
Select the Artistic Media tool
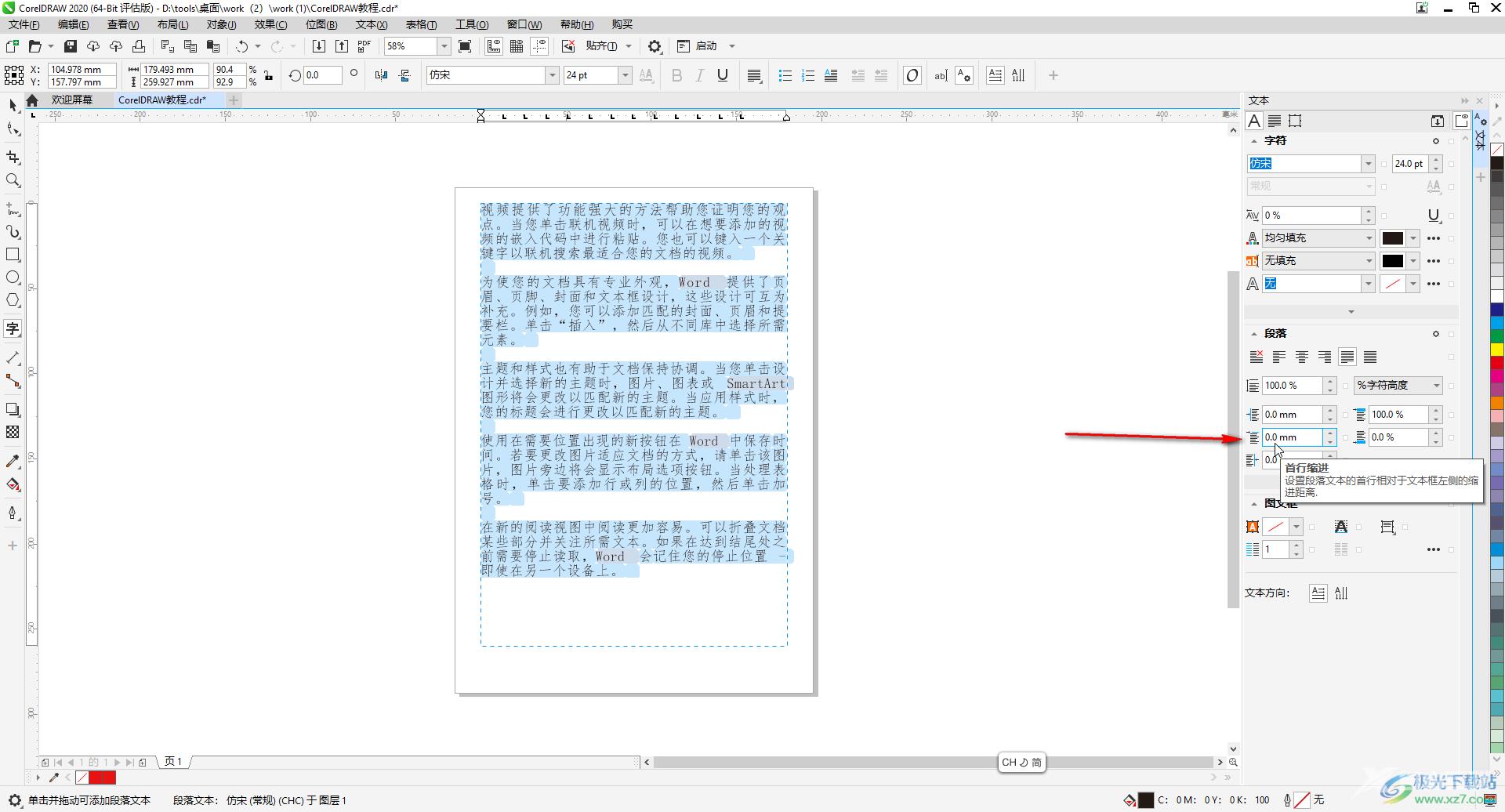(13, 232)
